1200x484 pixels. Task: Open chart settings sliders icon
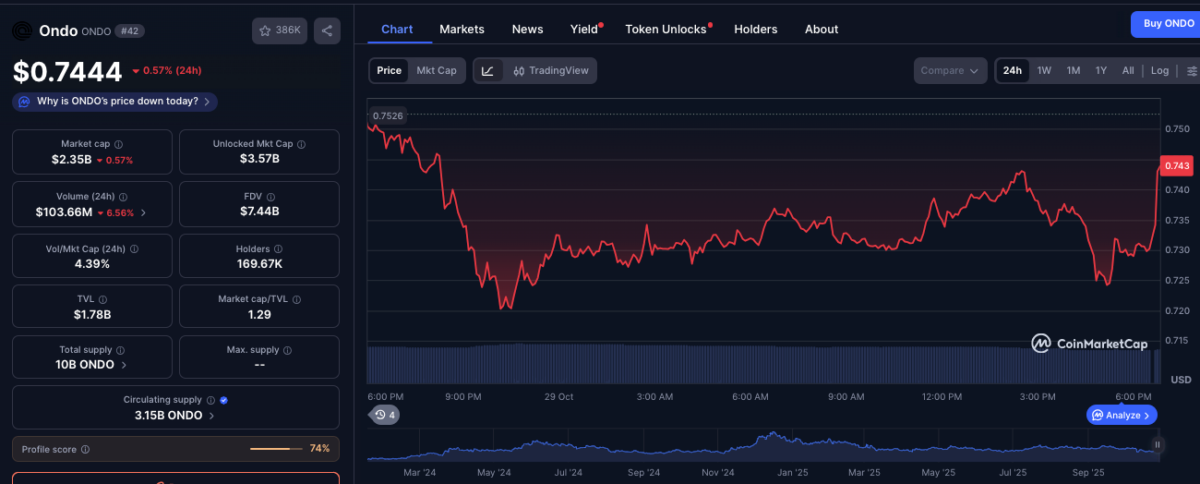point(1191,71)
